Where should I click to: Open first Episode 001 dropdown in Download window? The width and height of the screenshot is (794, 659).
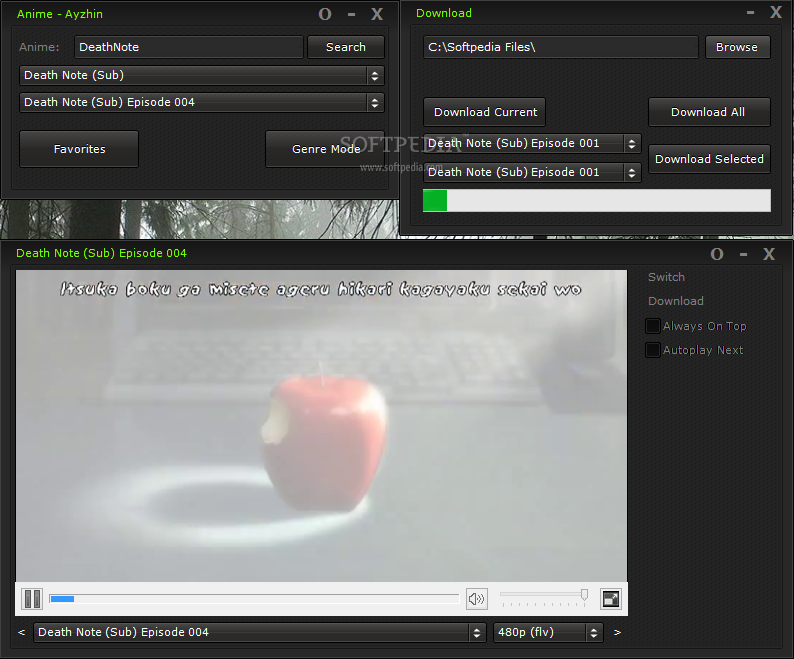pos(532,143)
